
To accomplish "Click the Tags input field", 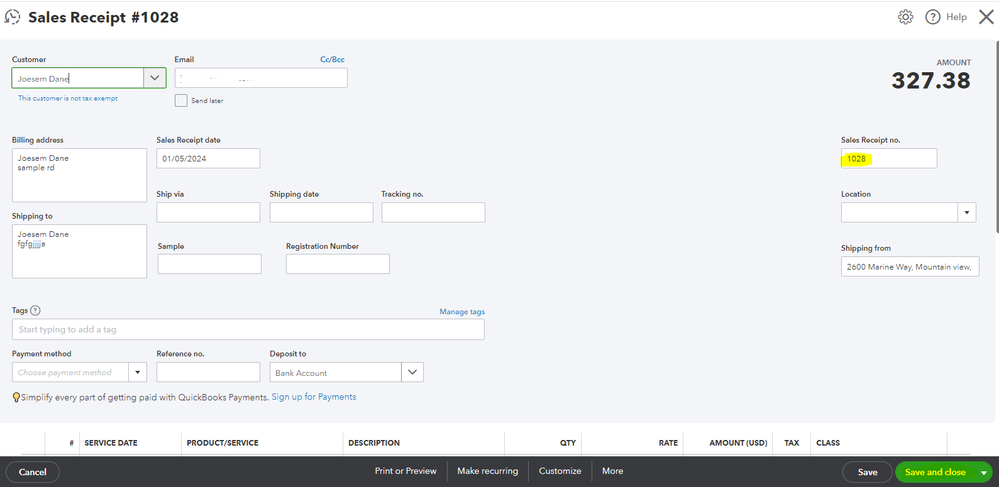I will (248, 330).
